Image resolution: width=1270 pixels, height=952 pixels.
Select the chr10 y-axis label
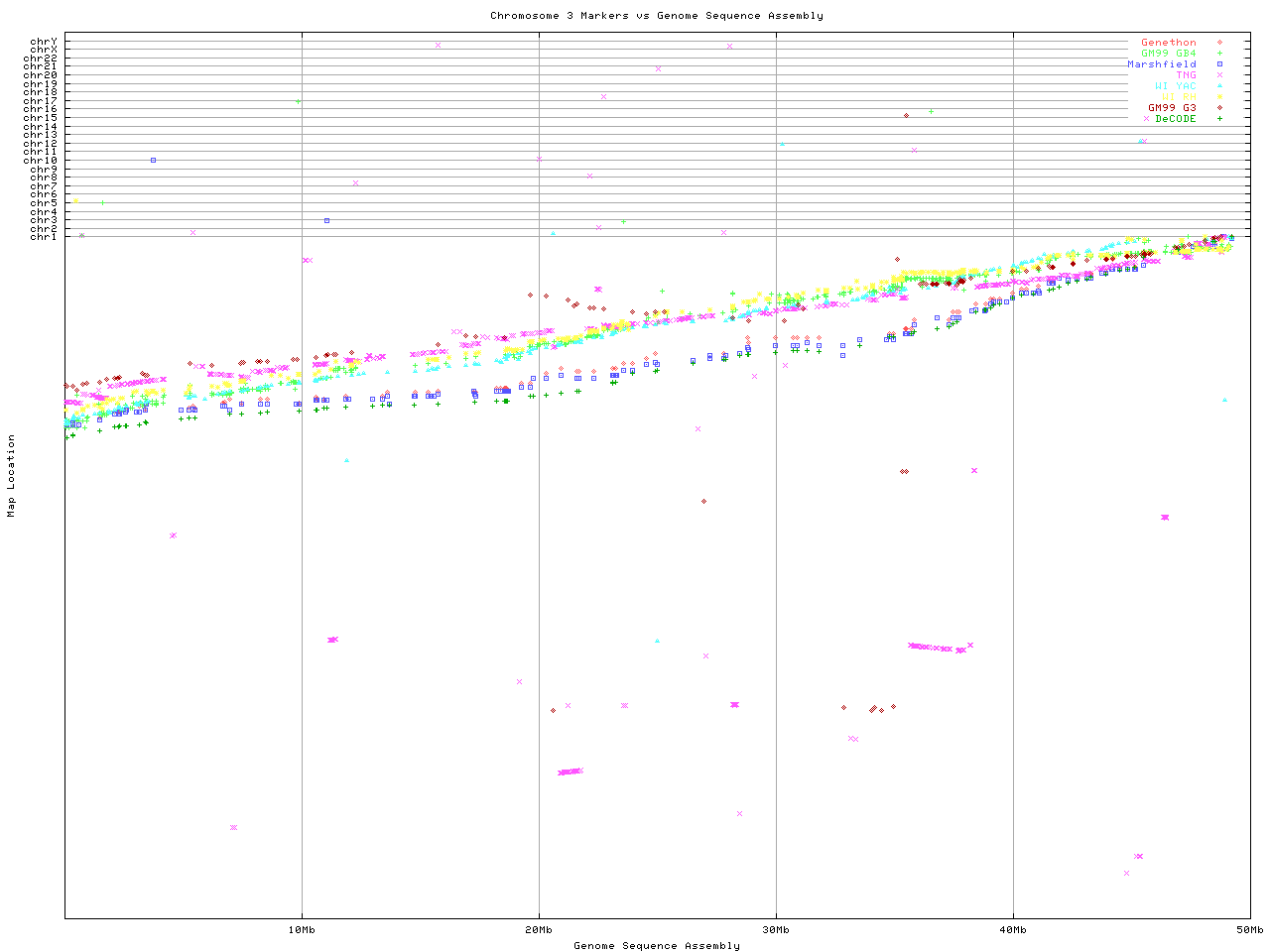click(x=41, y=161)
